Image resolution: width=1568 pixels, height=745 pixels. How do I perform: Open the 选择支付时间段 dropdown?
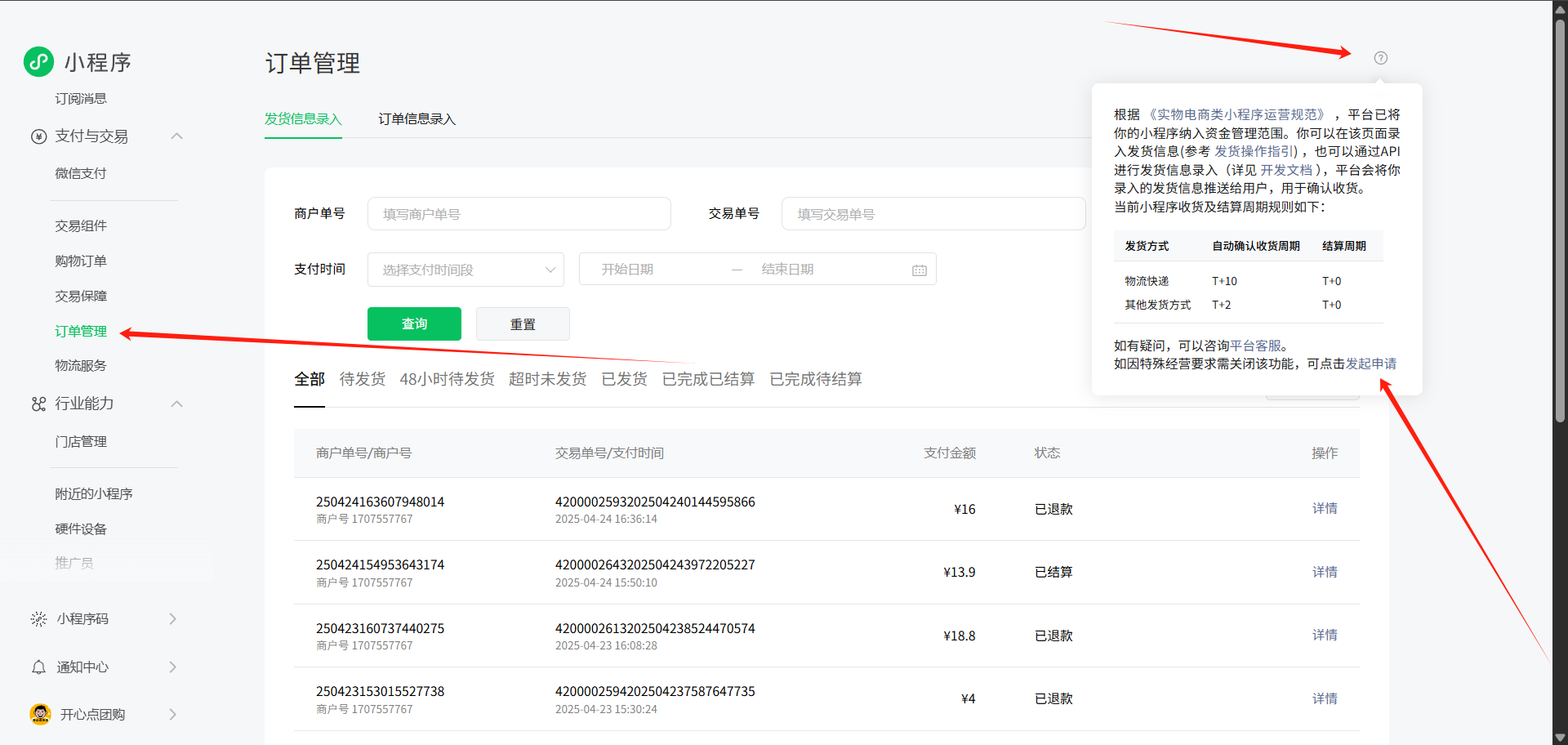tap(465, 270)
